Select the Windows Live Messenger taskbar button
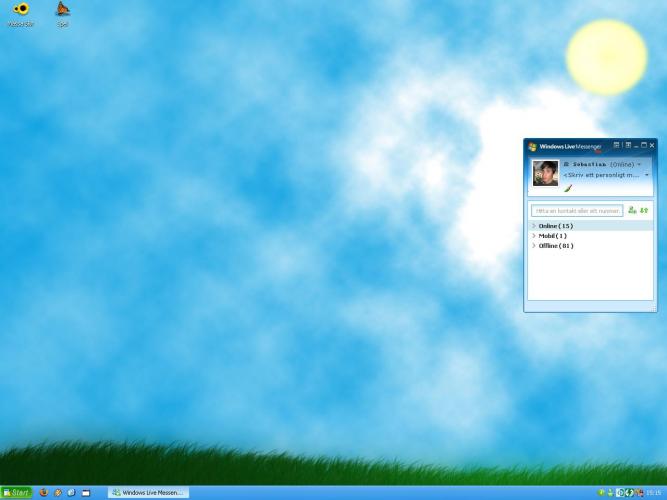This screenshot has width=667, height=500. (x=148, y=493)
